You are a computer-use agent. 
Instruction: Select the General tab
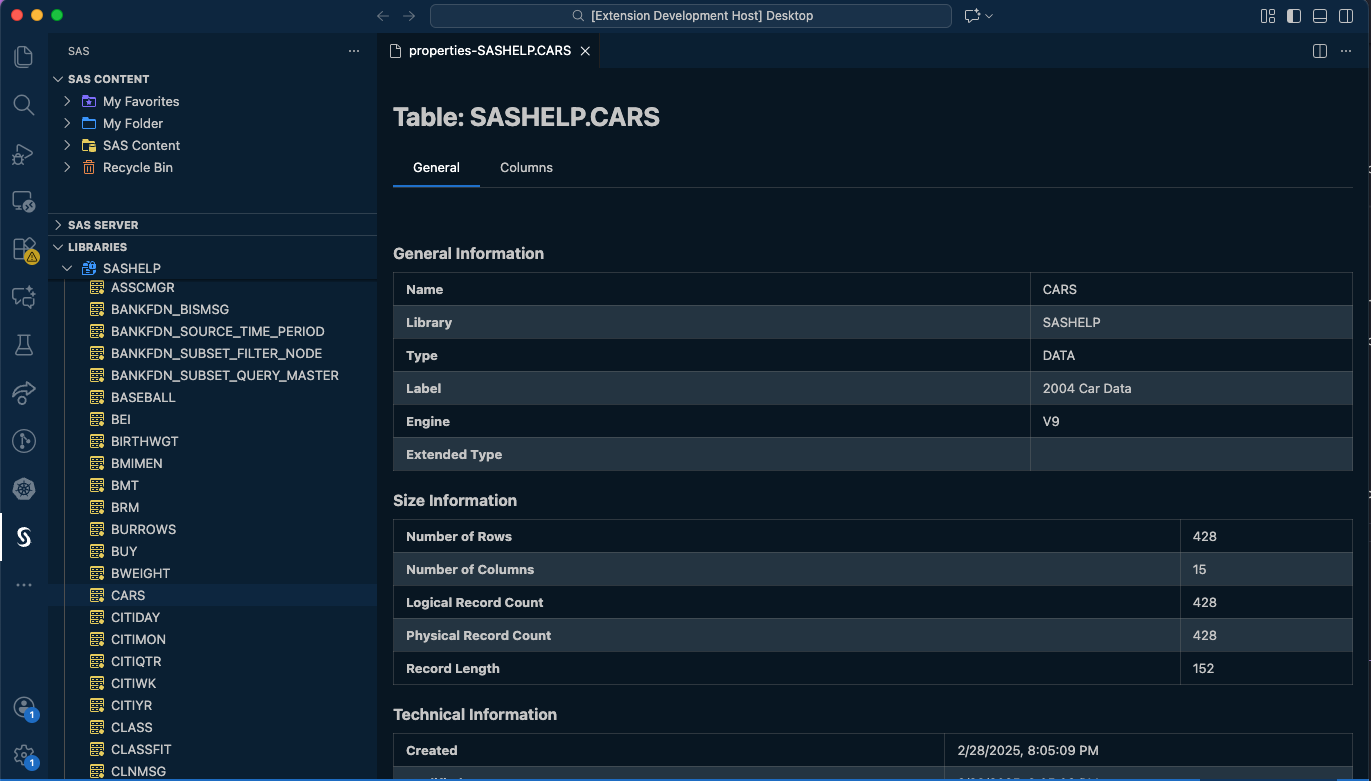point(436,167)
